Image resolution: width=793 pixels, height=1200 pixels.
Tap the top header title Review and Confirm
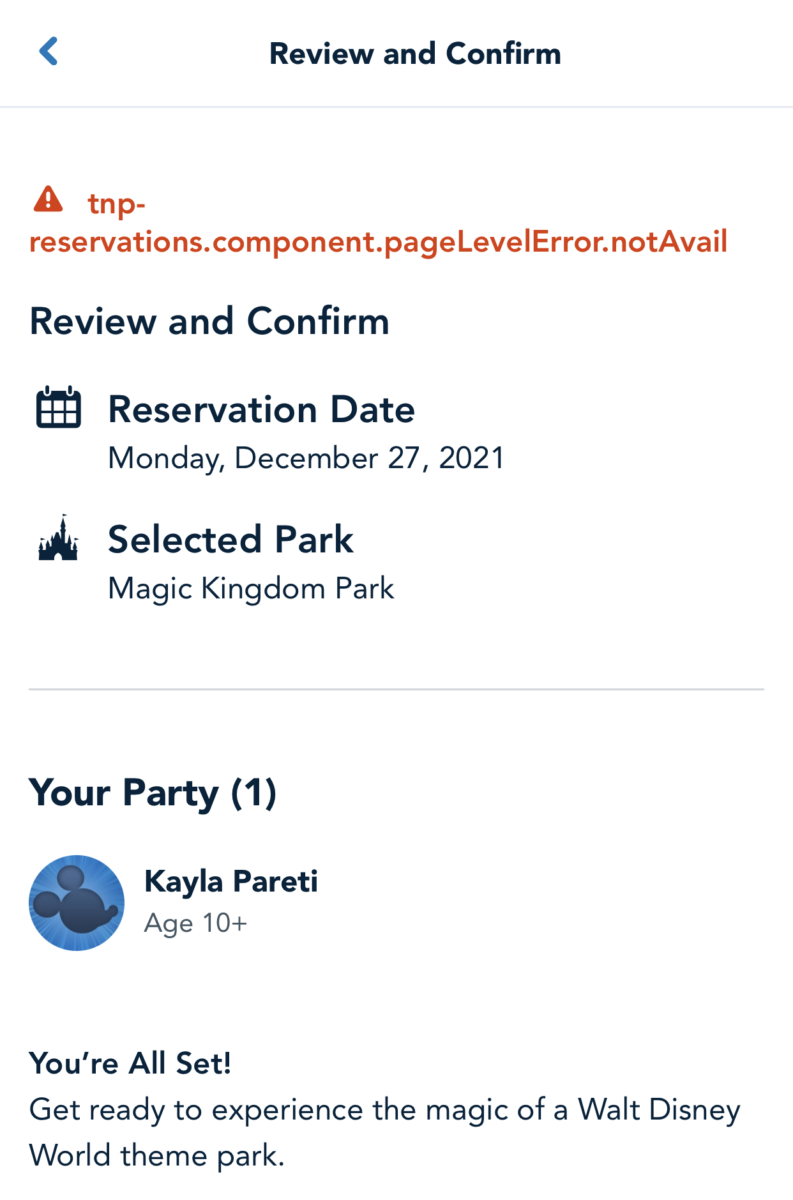(x=415, y=53)
